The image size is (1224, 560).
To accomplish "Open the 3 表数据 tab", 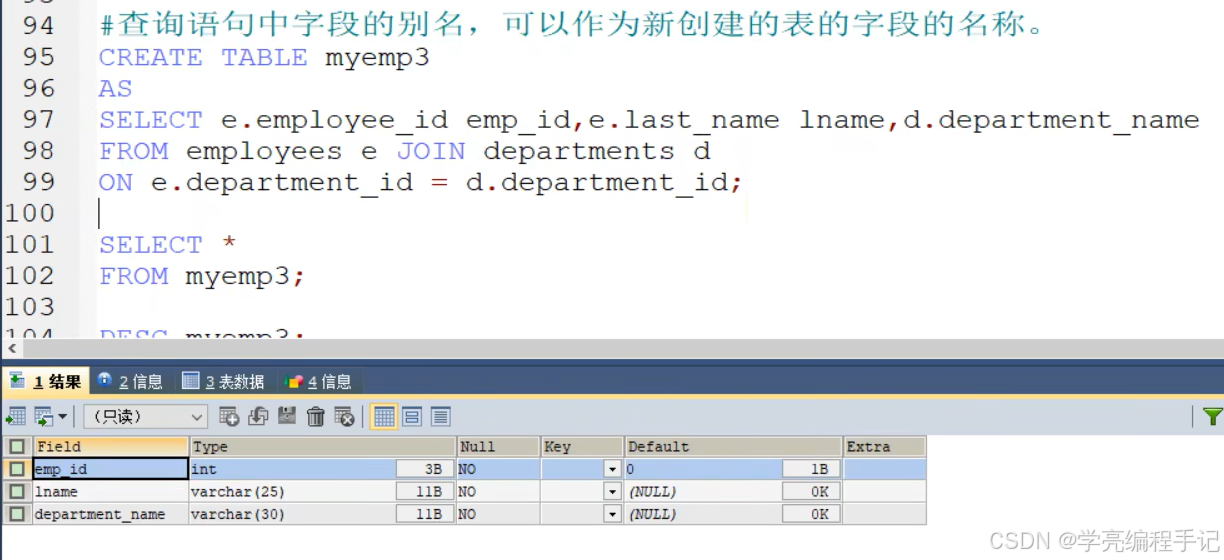I will 222,382.
